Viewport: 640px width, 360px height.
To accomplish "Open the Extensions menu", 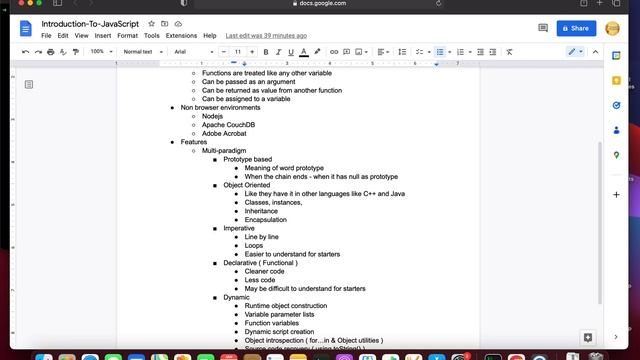I will coord(181,36).
